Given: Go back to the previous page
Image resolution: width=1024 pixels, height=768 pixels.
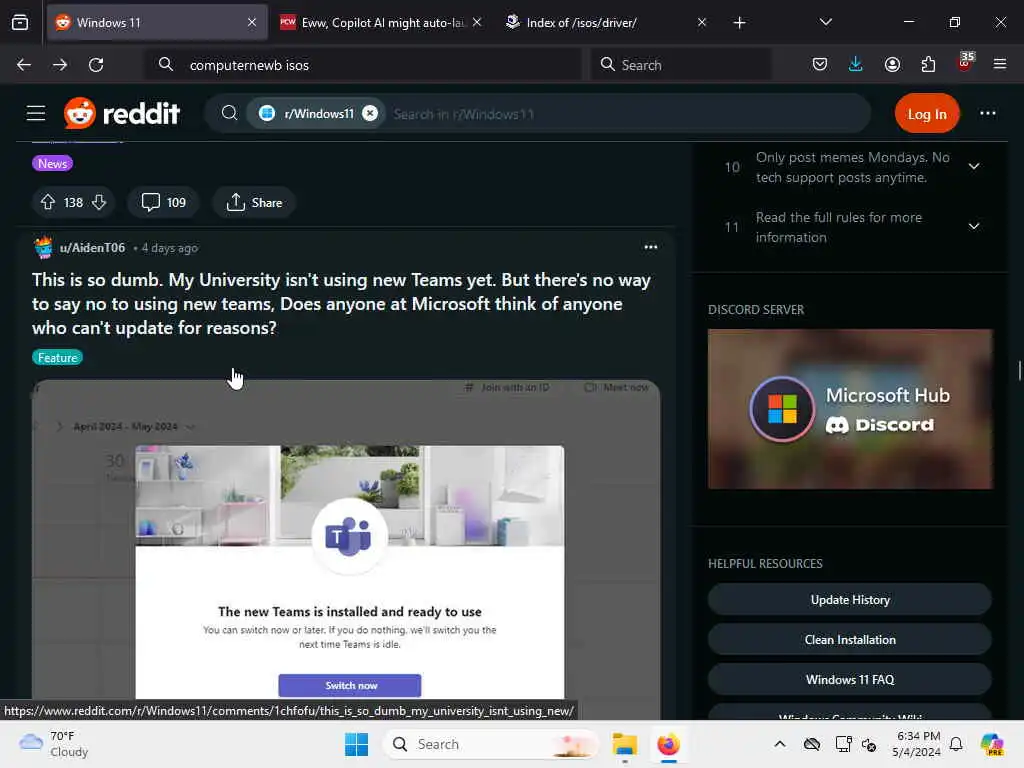Looking at the screenshot, I should click(x=24, y=65).
